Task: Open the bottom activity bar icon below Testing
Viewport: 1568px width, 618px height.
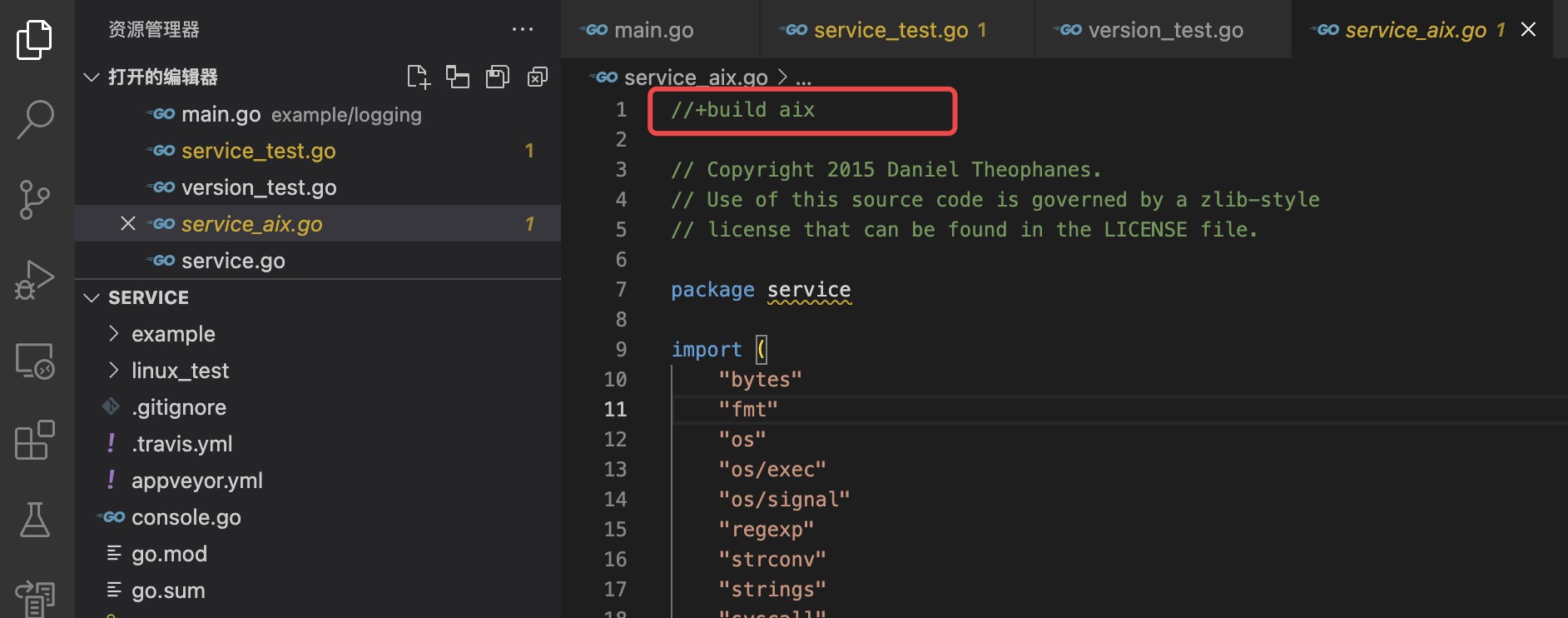Action: [x=35, y=598]
